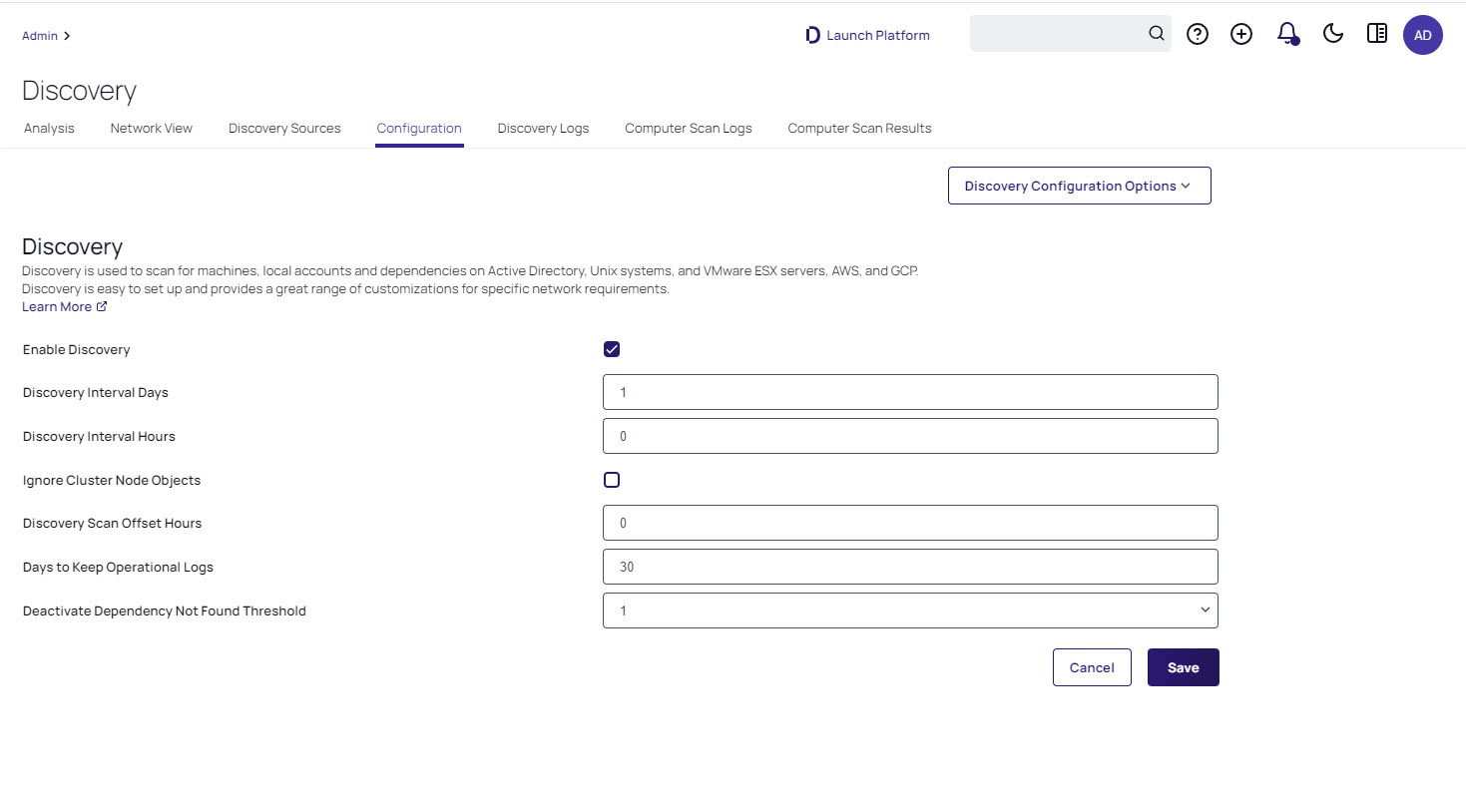Expand Discovery Configuration Options dropdown
Screen dimensions: 1466x812
pos(1079,186)
